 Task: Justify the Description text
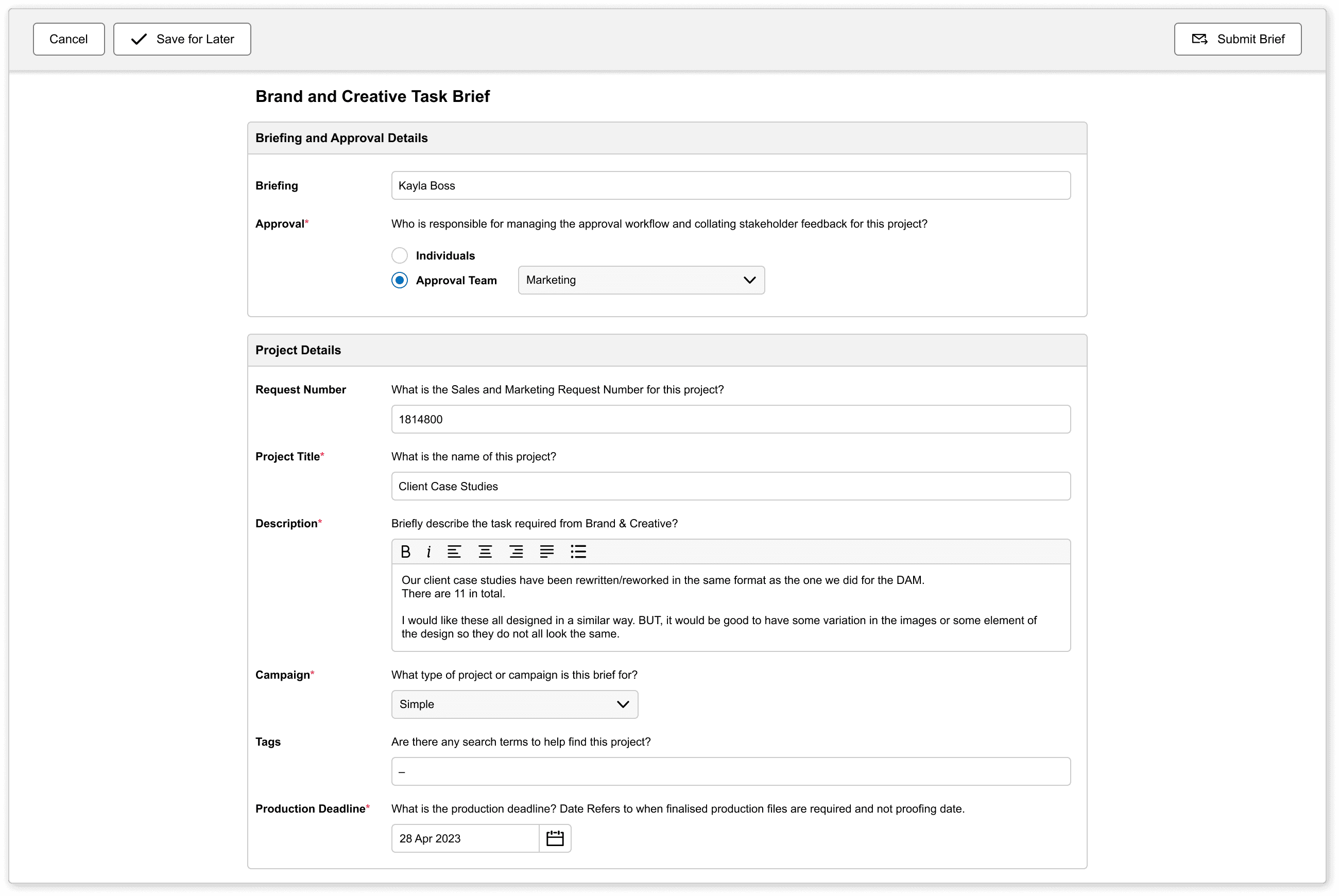pos(547,552)
